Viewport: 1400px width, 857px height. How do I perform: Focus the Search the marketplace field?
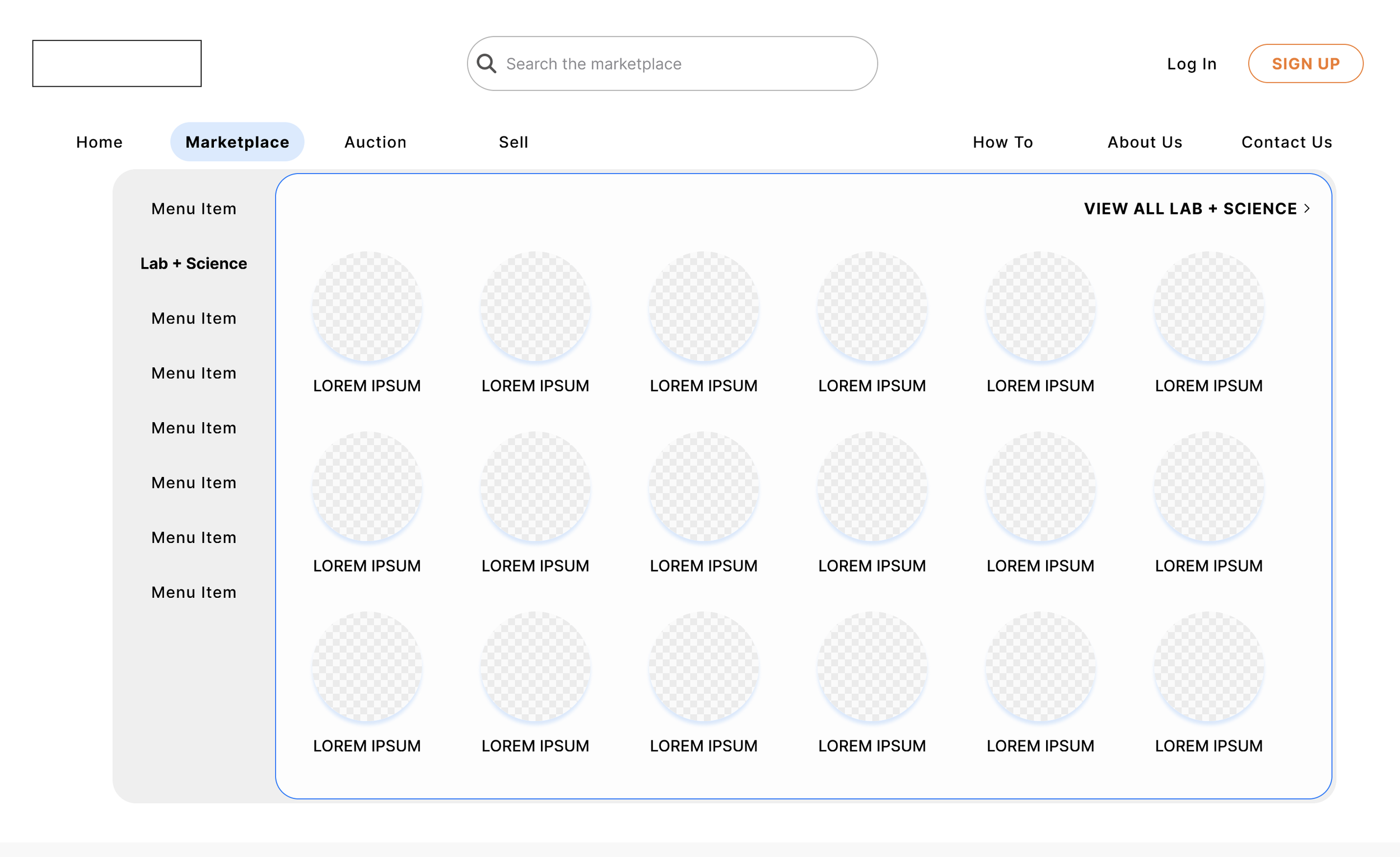pyautogui.click(x=682, y=64)
